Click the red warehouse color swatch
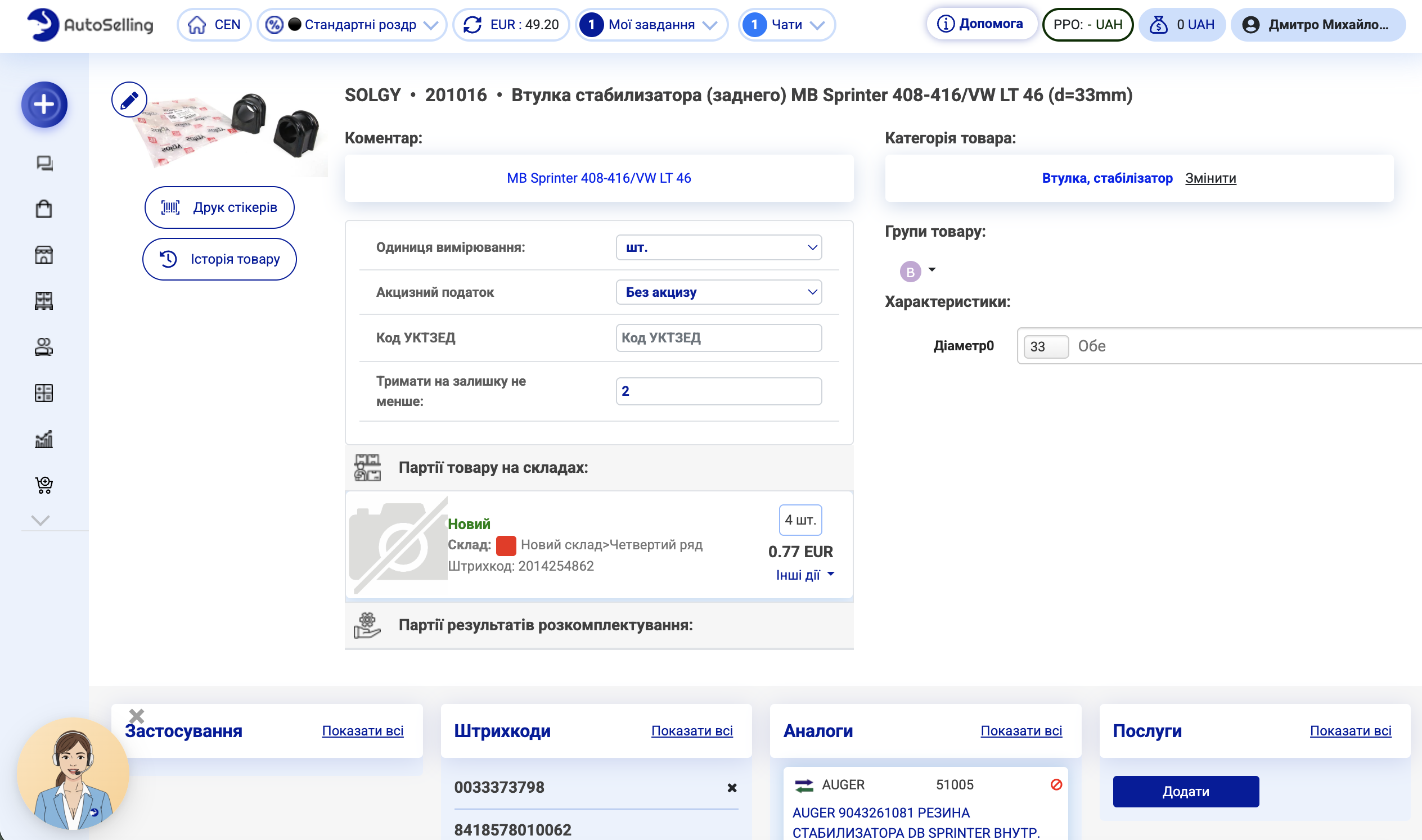The width and height of the screenshot is (1422, 840). pos(505,545)
